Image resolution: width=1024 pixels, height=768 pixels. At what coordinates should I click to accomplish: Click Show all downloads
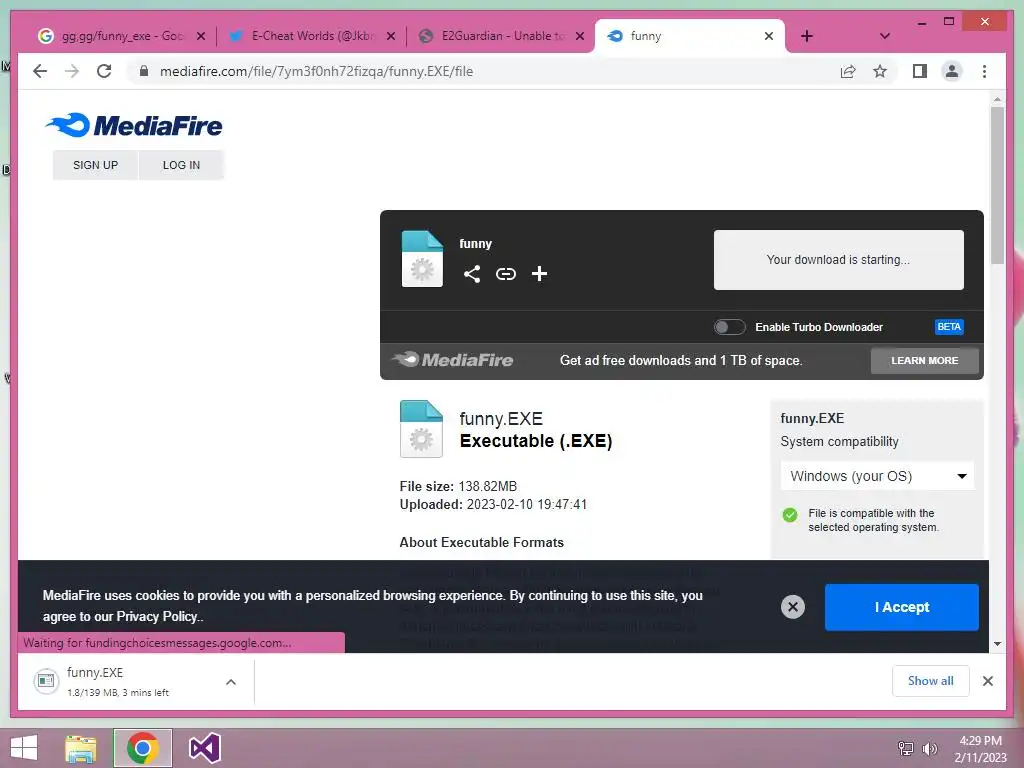point(931,681)
